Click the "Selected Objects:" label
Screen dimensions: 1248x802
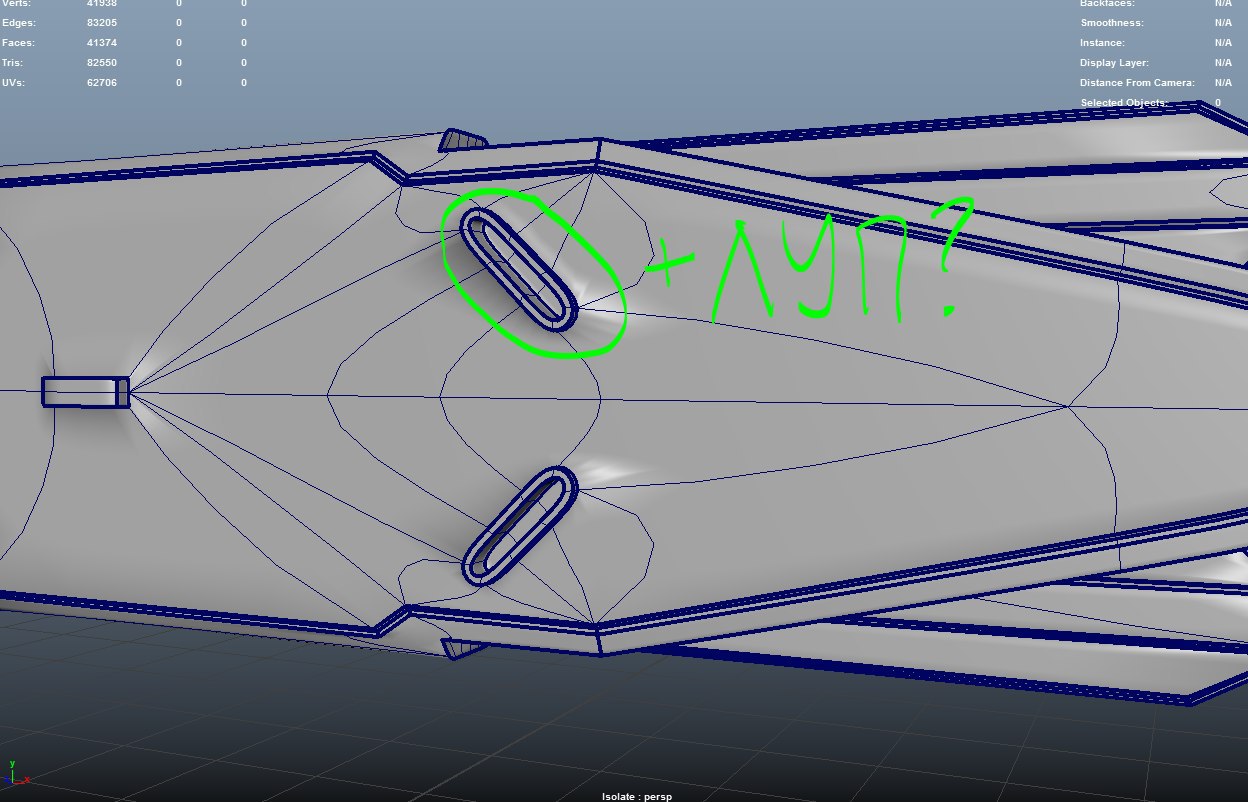[x=1124, y=103]
